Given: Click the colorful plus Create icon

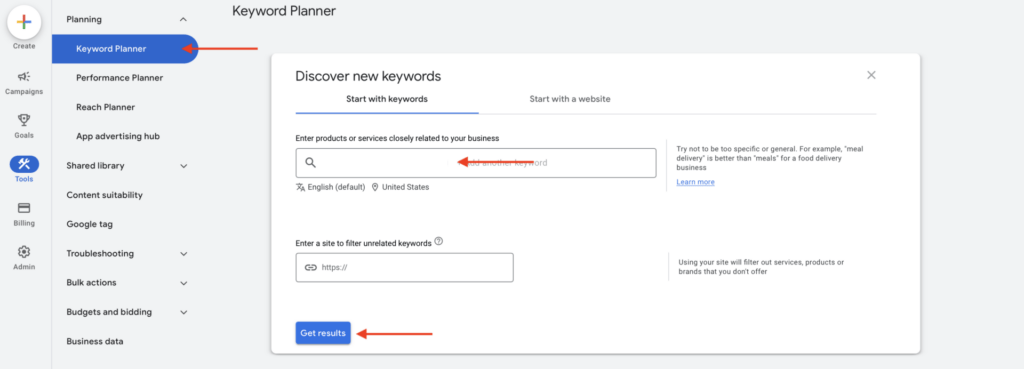Looking at the screenshot, I should (24, 22).
